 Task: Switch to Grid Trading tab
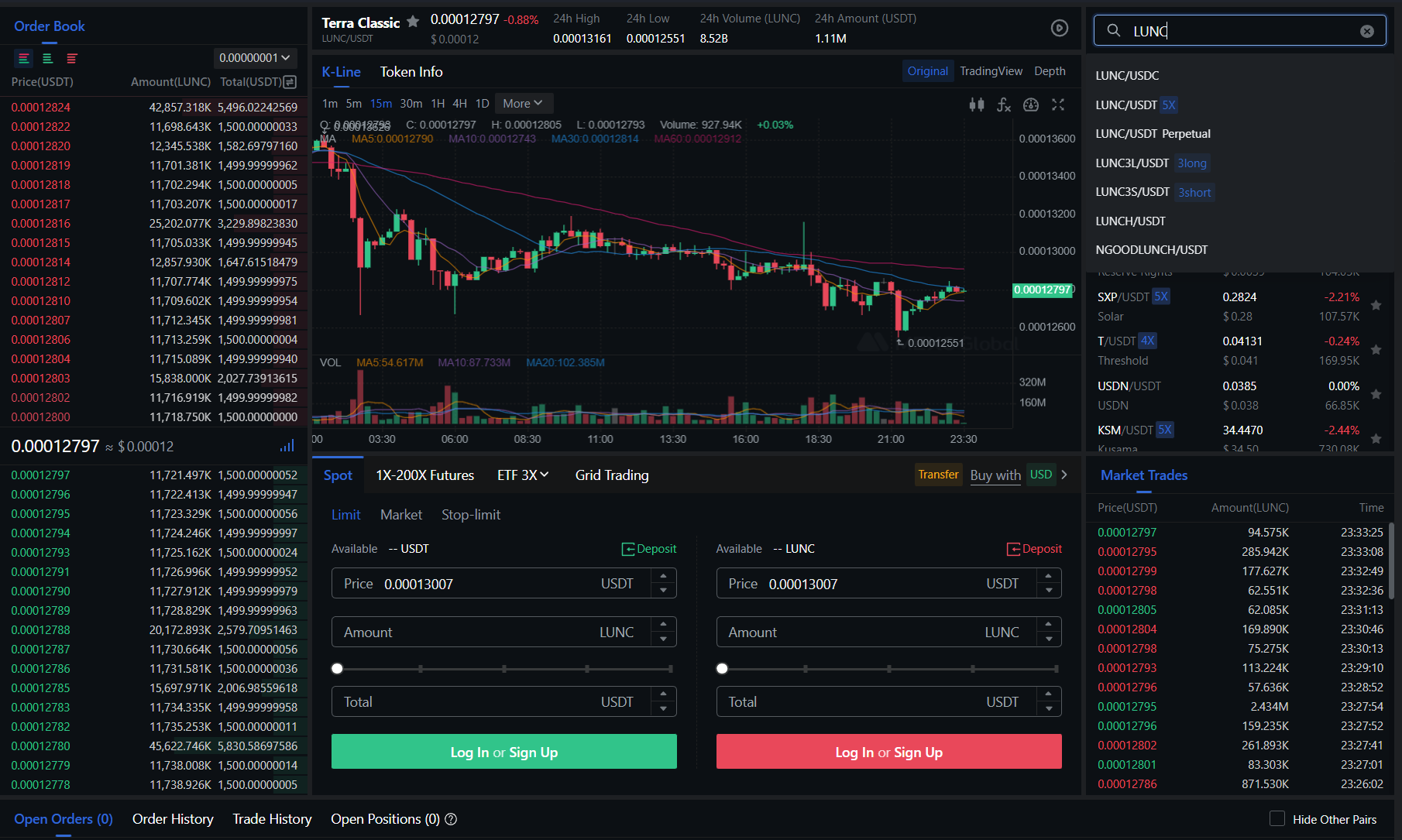tap(612, 475)
